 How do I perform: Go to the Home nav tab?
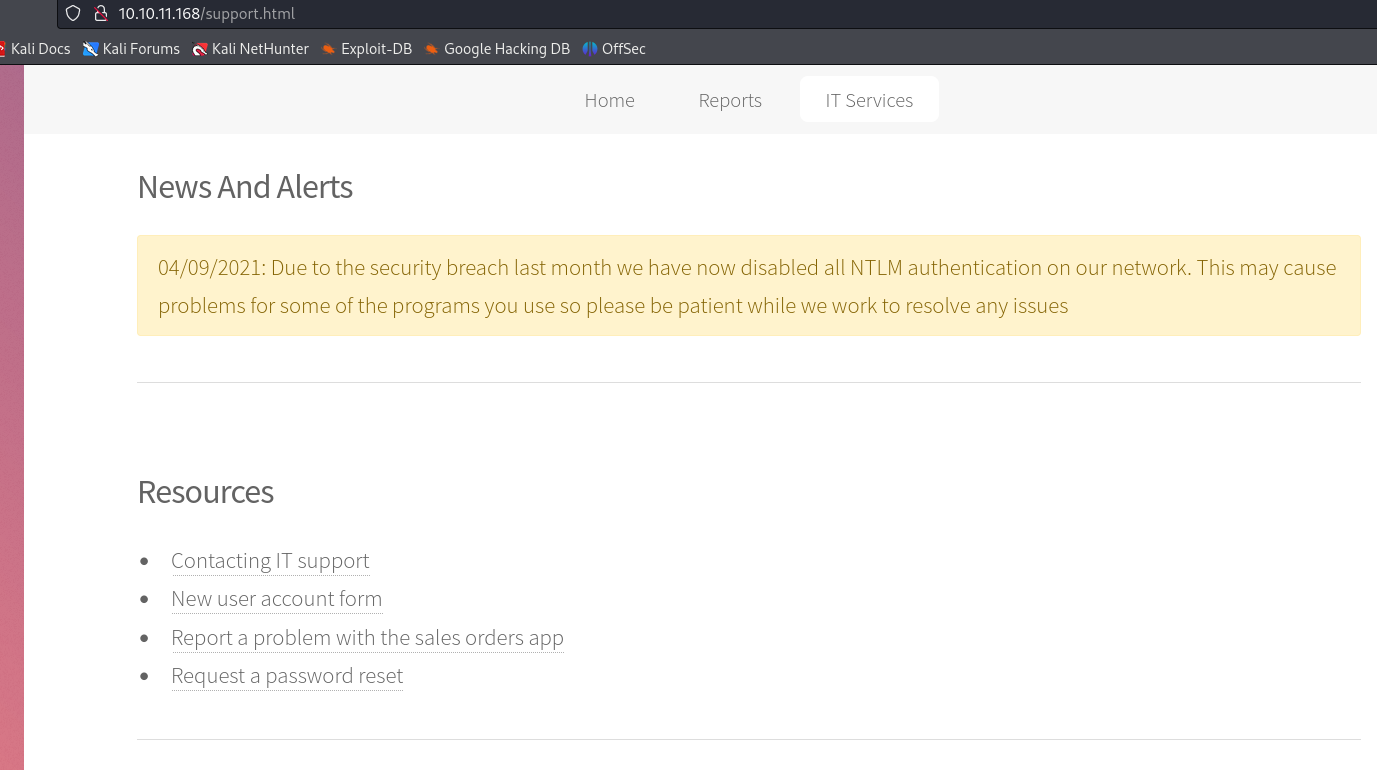click(x=610, y=100)
